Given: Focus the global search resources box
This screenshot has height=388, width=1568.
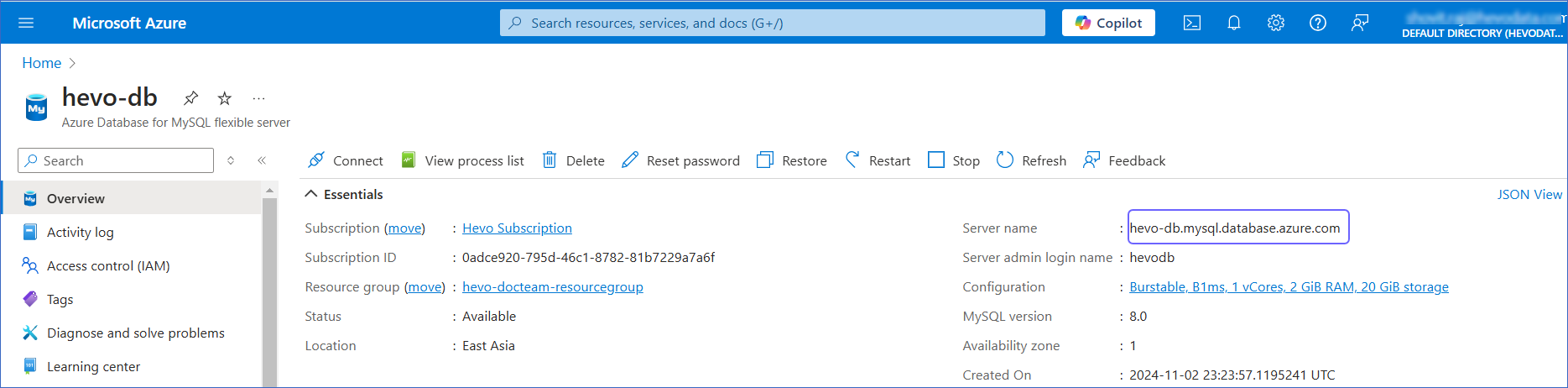Looking at the screenshot, I should point(773,23).
